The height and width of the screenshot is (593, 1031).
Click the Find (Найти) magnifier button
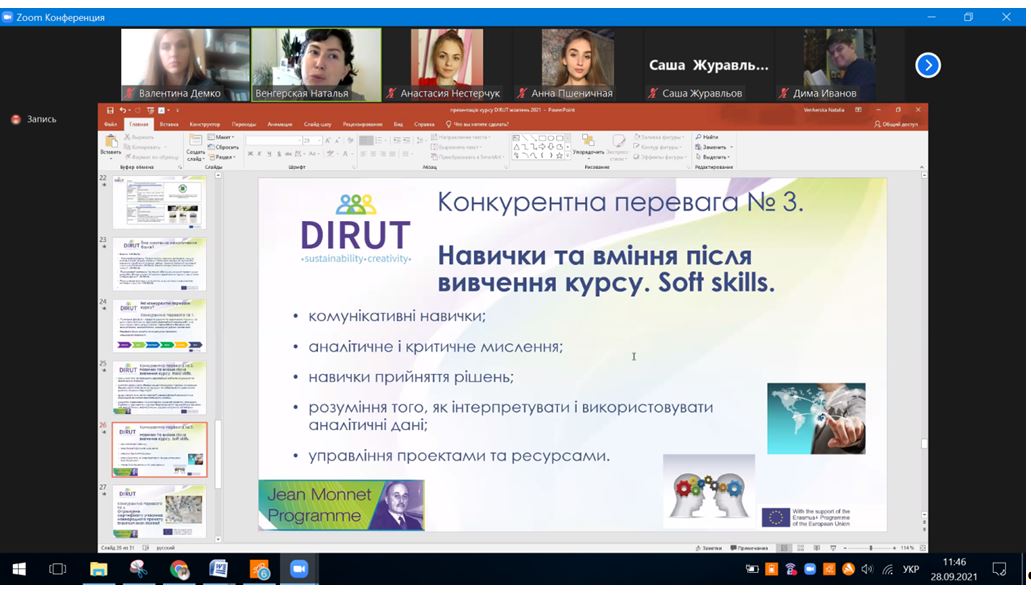(x=708, y=137)
